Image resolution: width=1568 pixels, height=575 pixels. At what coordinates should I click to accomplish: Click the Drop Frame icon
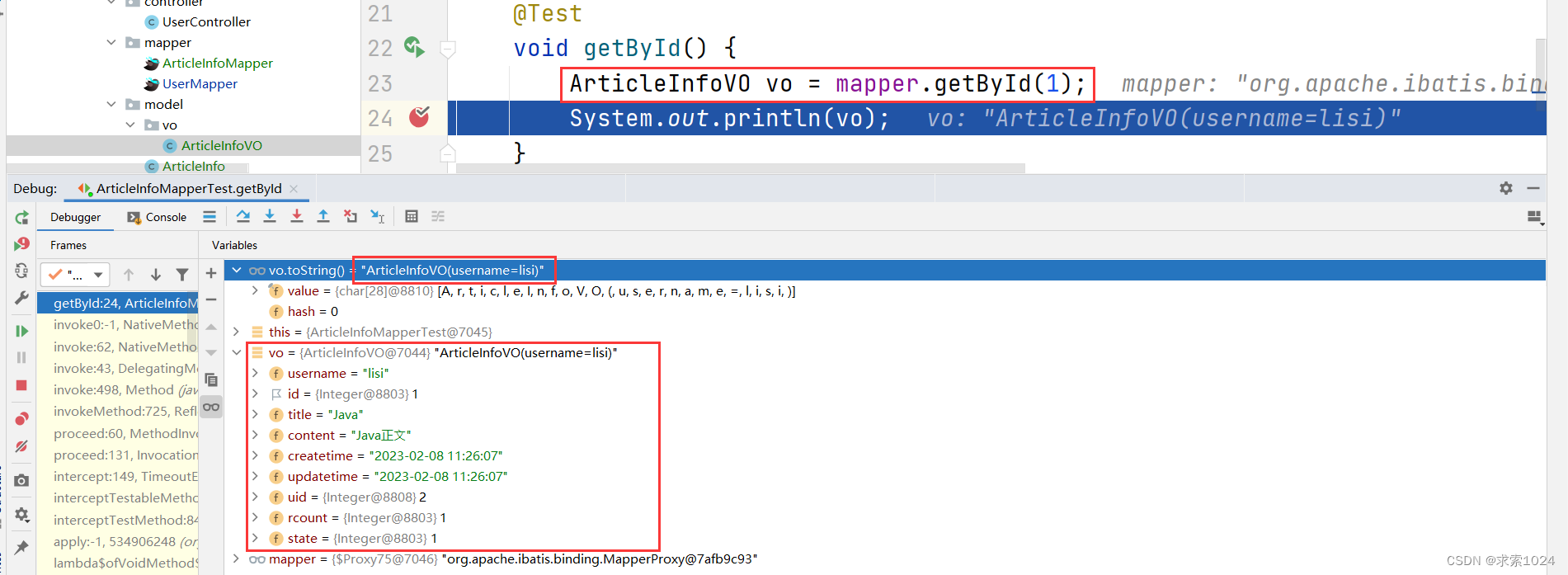(351, 216)
